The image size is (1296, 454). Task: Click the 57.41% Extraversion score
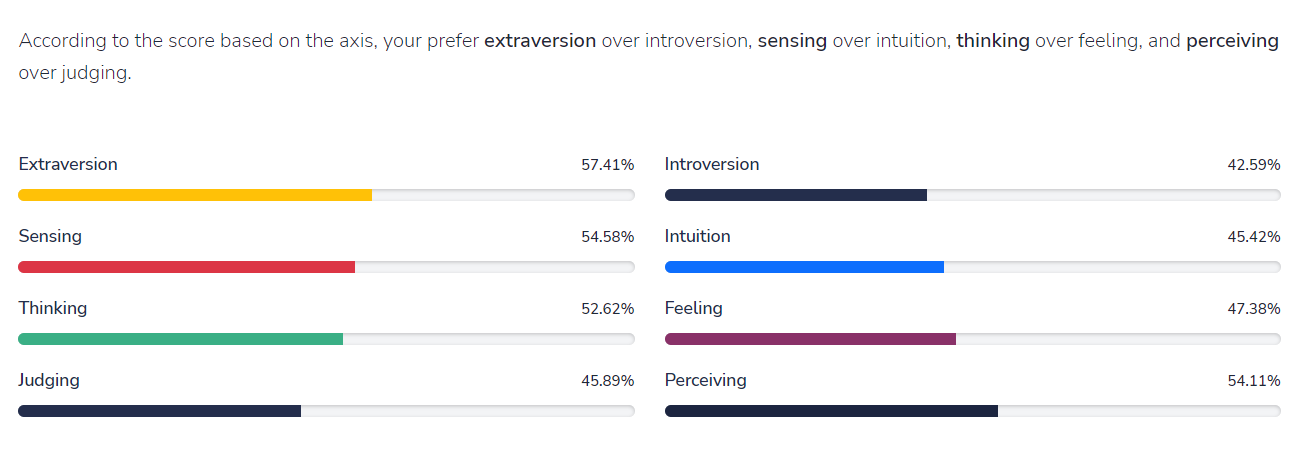607,165
